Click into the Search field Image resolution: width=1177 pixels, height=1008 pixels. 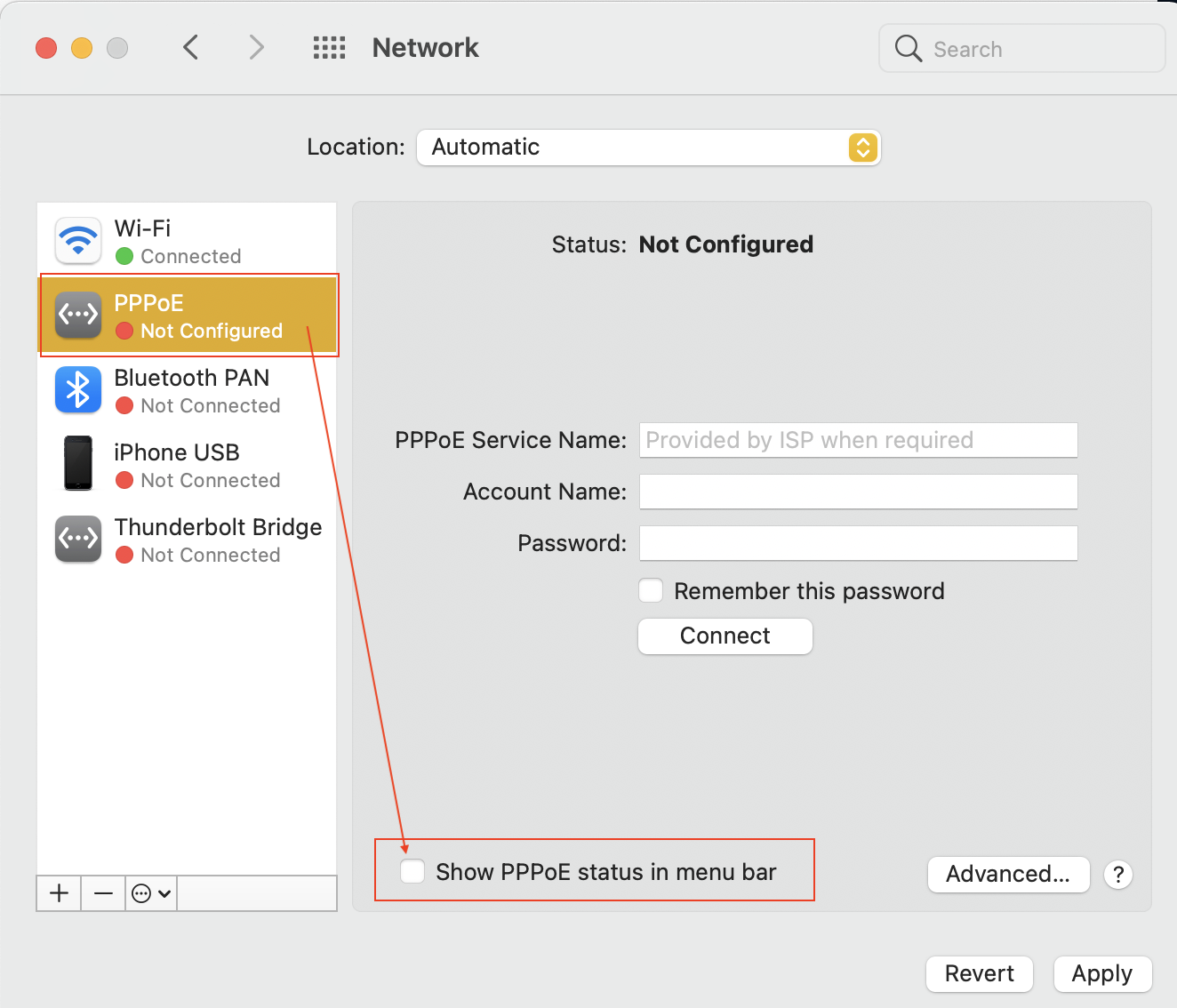click(x=1022, y=48)
